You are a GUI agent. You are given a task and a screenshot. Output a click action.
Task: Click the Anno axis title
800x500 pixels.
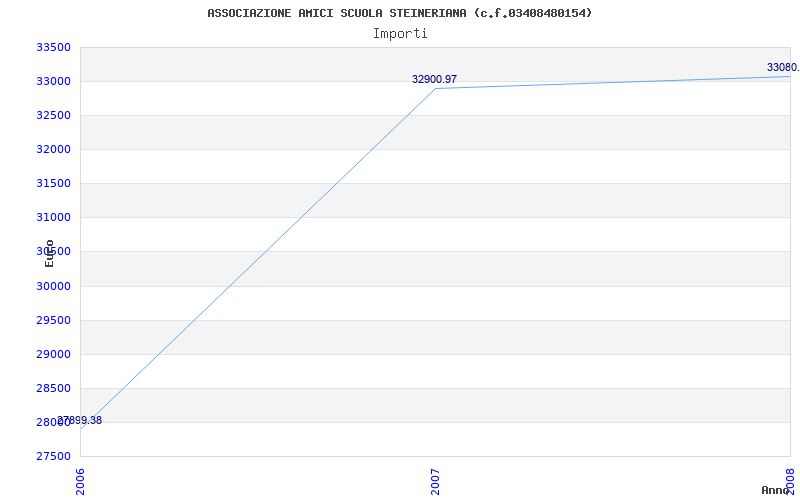click(x=775, y=490)
